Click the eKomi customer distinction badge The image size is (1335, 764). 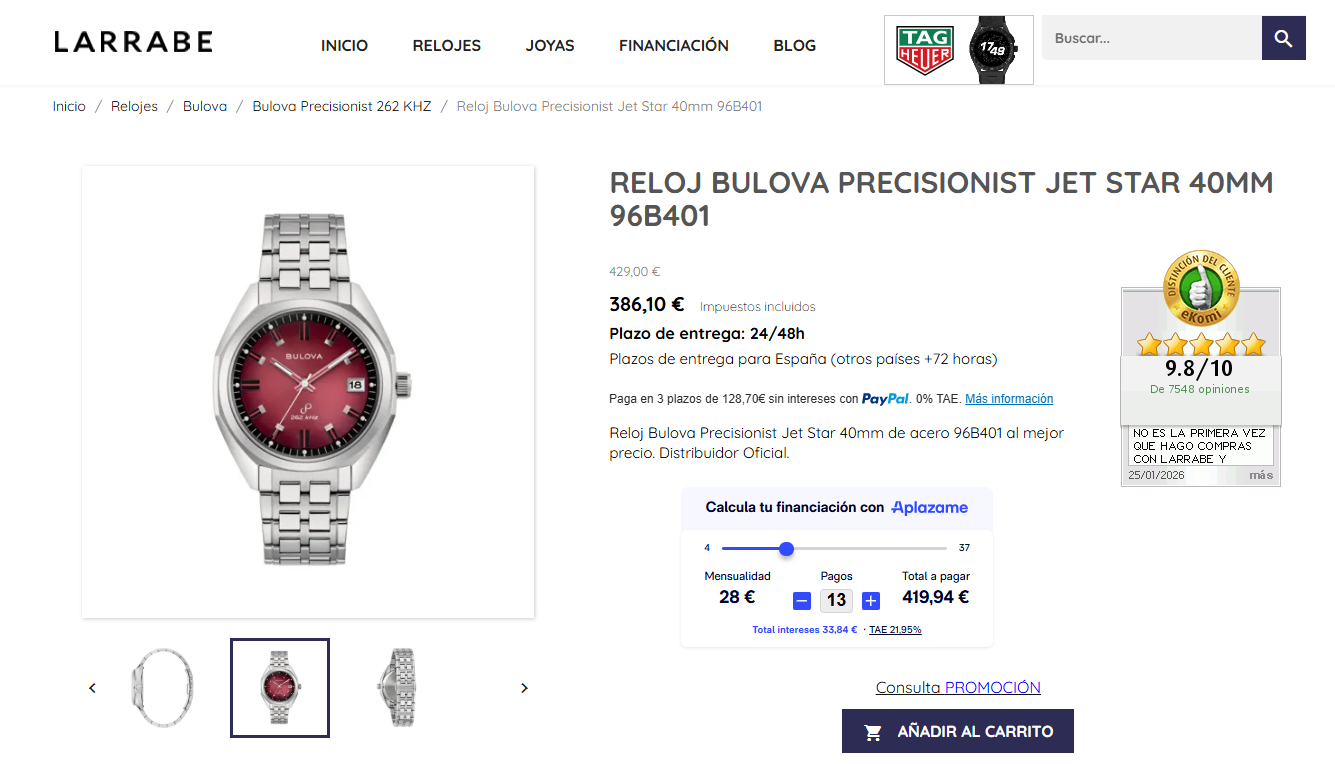[x=1200, y=289]
